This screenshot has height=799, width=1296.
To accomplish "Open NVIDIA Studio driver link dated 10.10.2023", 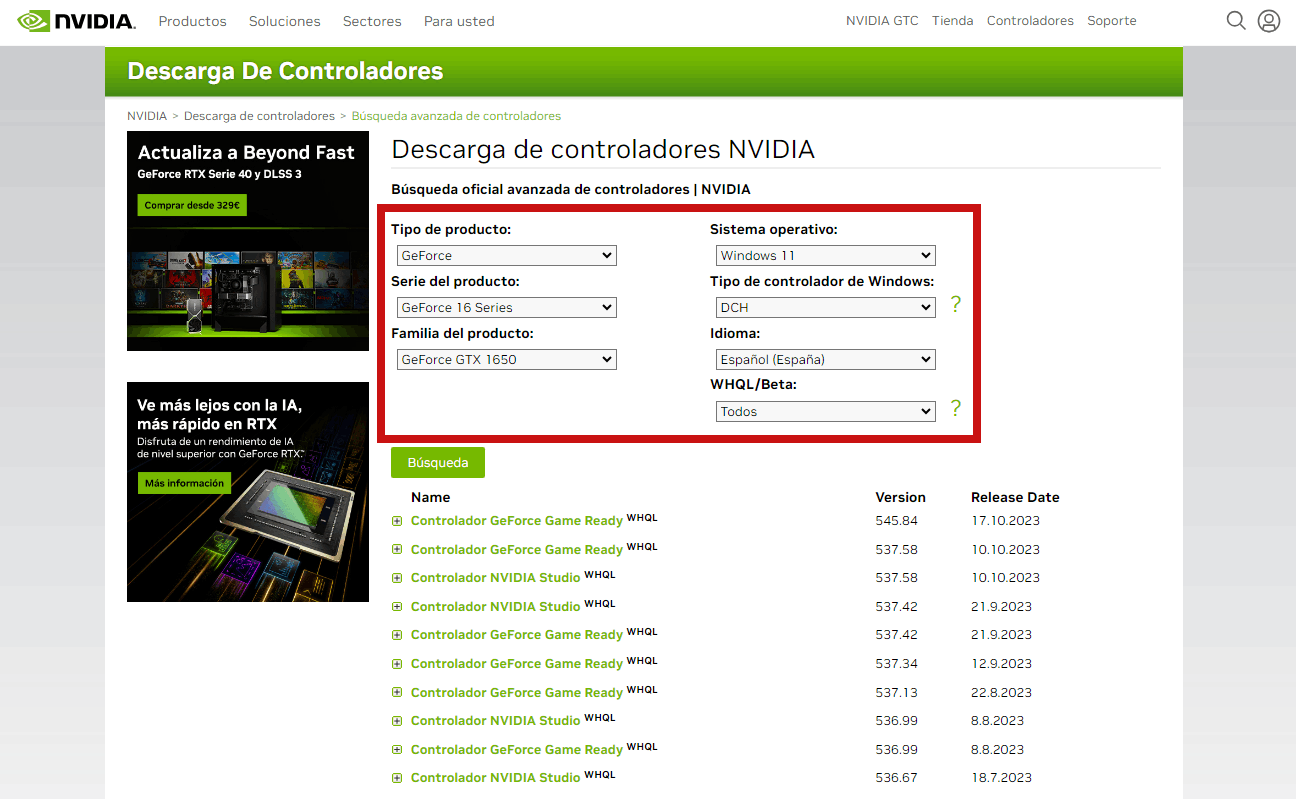I will (x=496, y=578).
